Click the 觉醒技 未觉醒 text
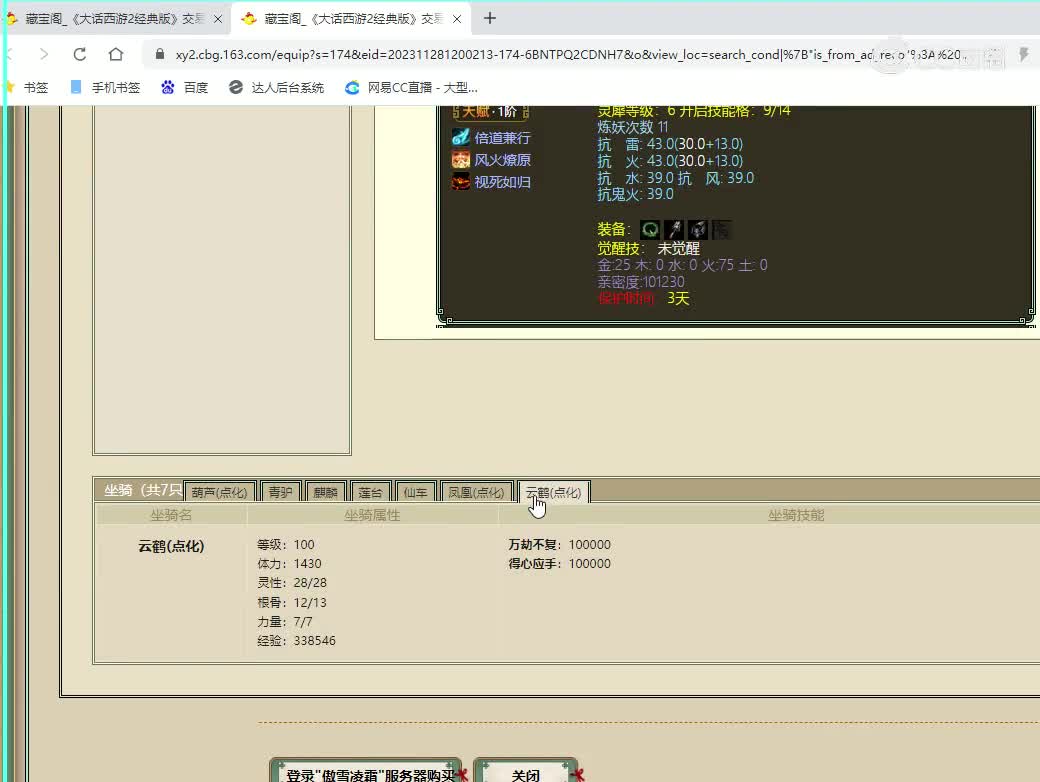 [x=648, y=248]
